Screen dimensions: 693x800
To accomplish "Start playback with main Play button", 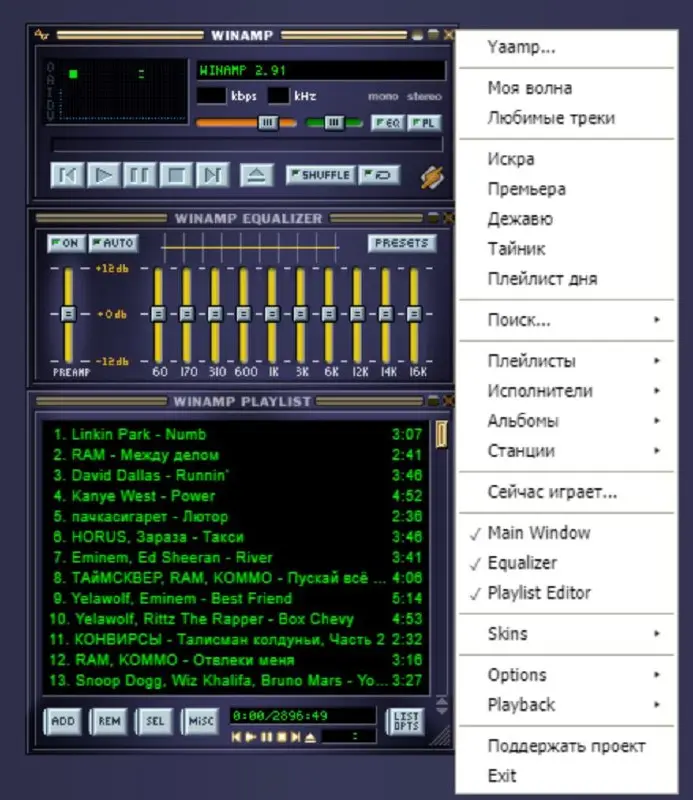I will coord(104,176).
